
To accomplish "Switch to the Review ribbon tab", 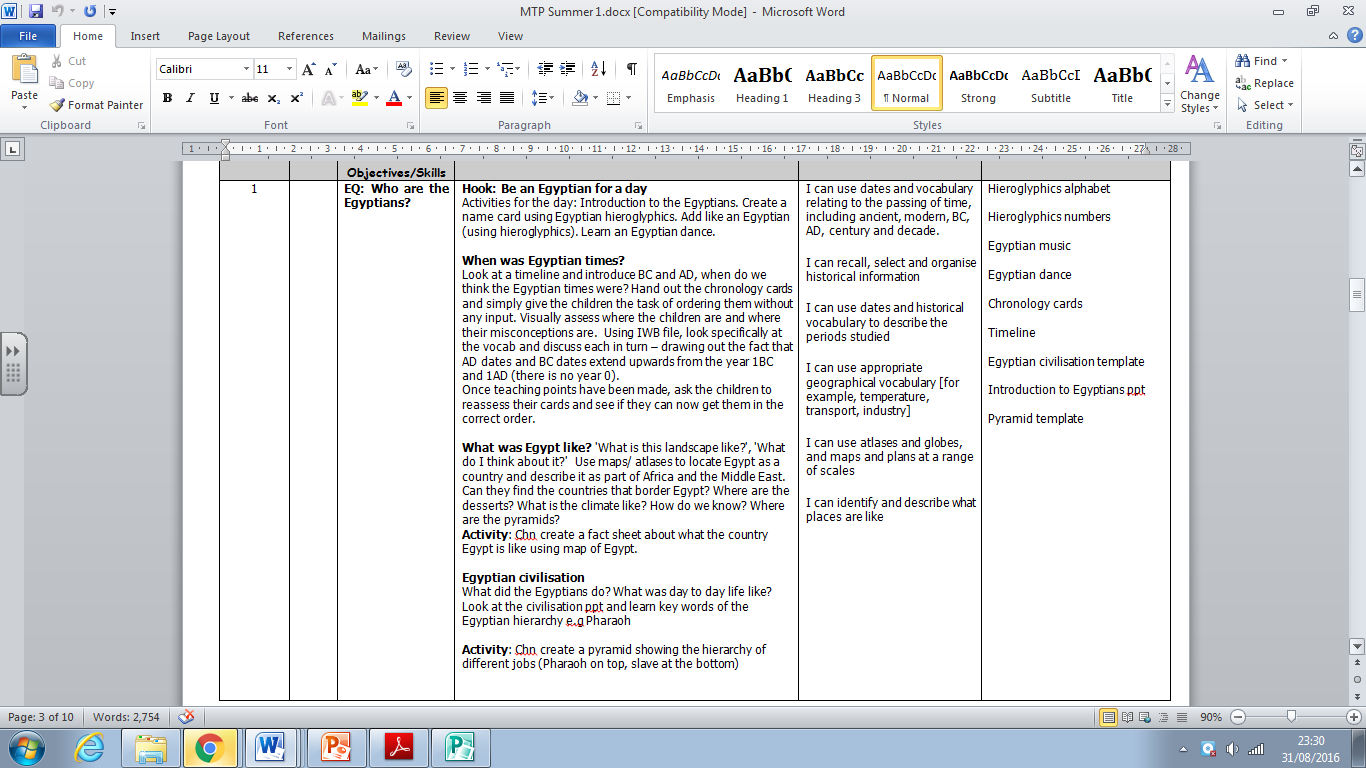I will (x=451, y=35).
